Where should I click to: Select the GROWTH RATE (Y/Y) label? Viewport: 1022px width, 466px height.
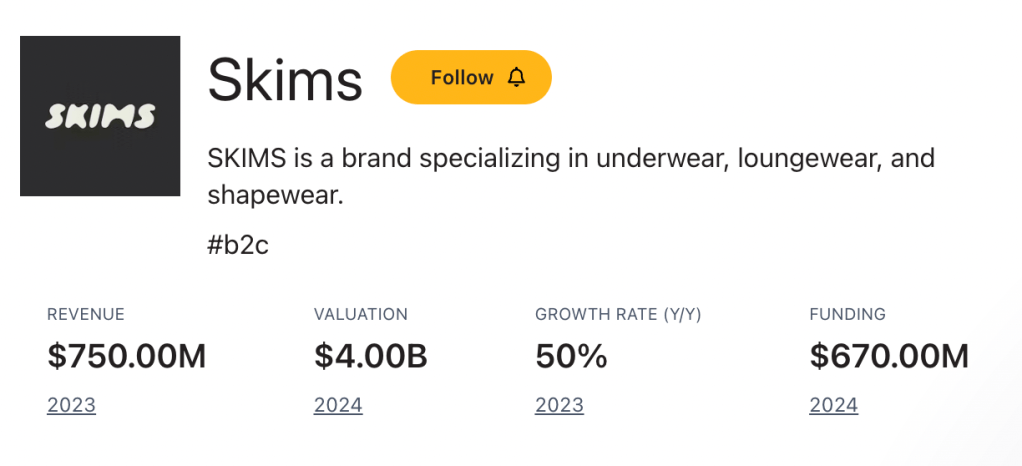click(x=618, y=314)
